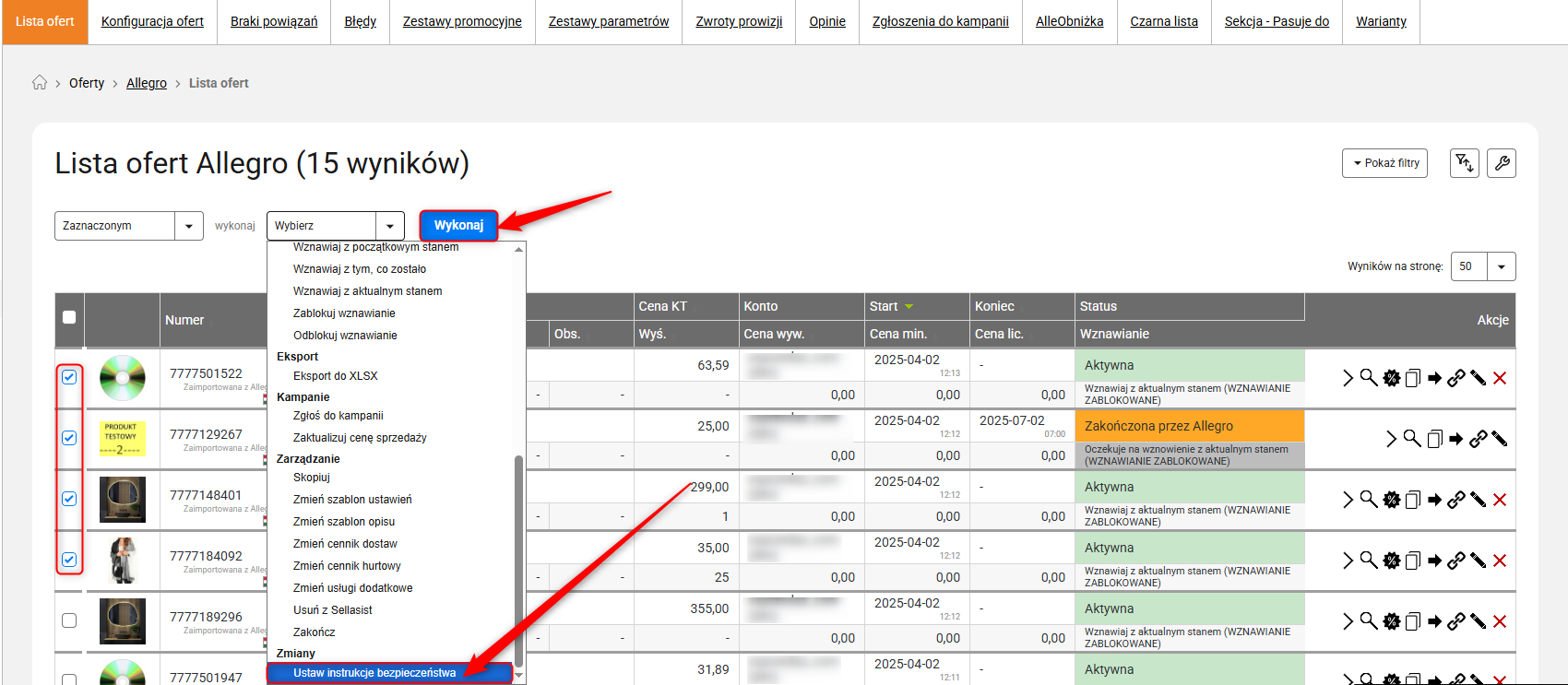Viewport: 1568px width, 685px height.
Task: Open the Wybierz action dropdown
Action: coord(336,226)
